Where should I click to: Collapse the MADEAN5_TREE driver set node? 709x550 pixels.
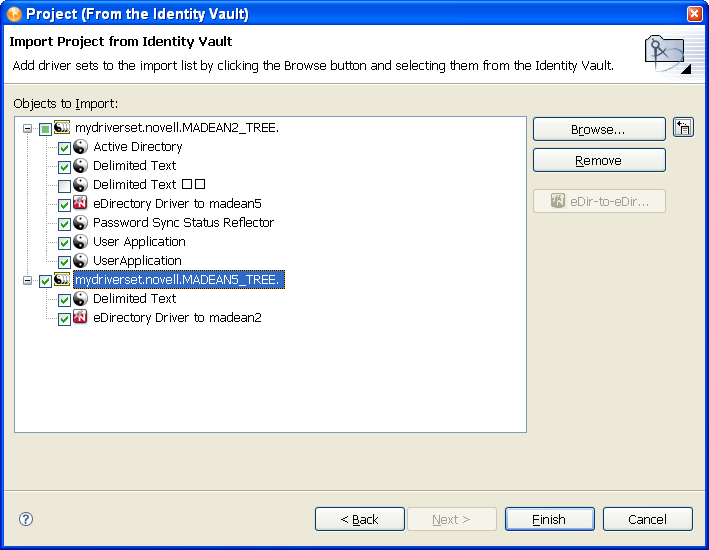(27, 281)
